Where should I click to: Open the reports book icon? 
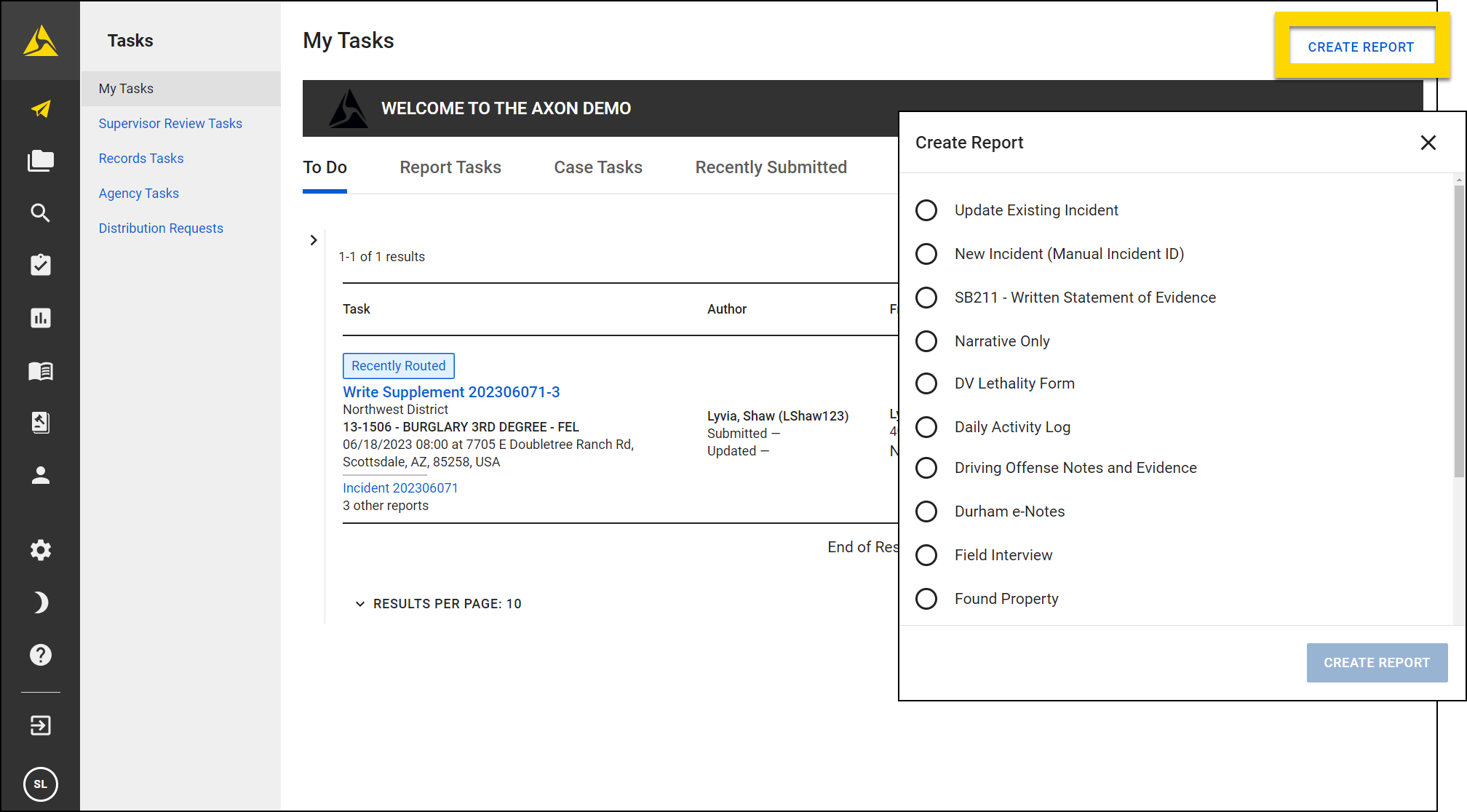(40, 370)
